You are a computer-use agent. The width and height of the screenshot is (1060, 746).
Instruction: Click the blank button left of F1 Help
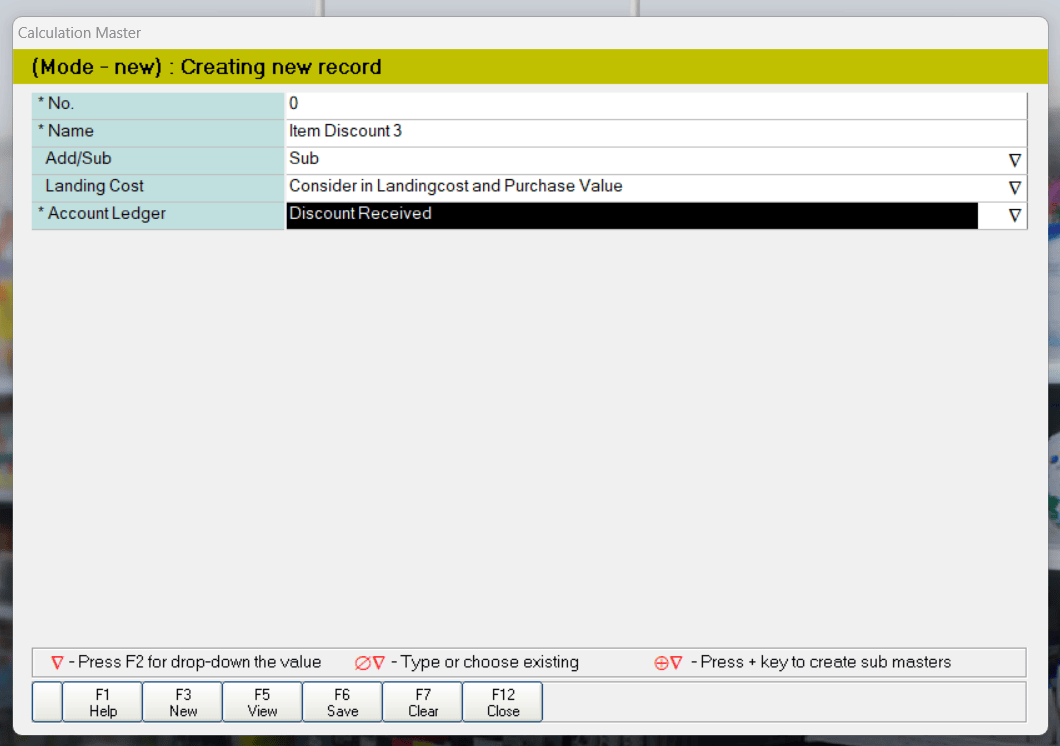point(47,702)
